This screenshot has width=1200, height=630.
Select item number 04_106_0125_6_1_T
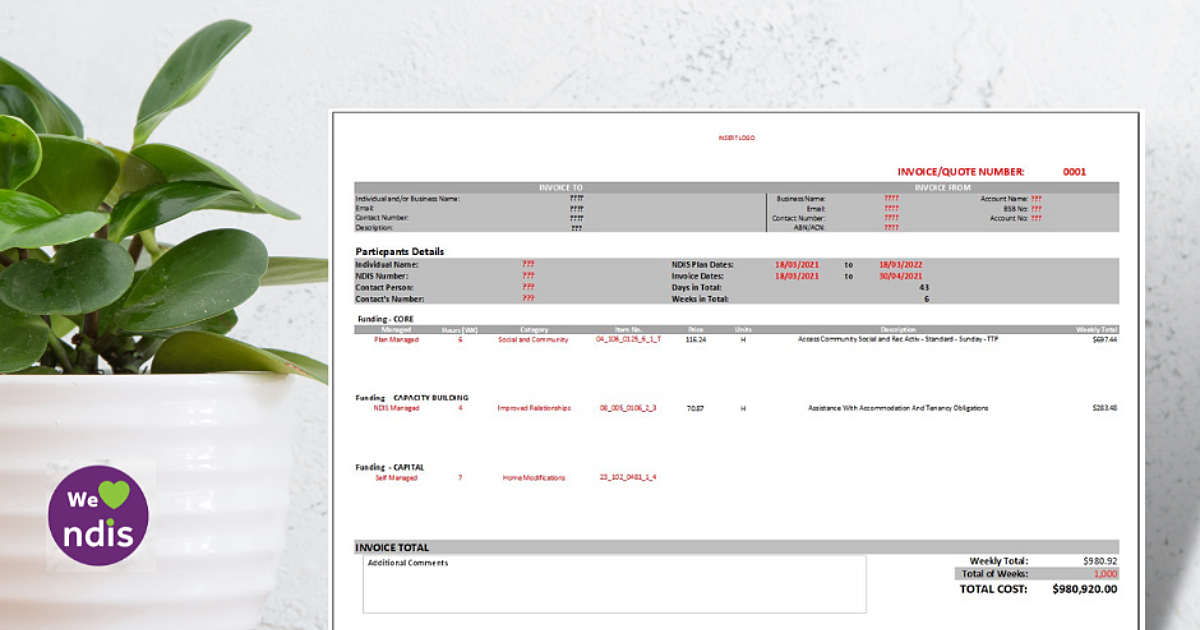(x=624, y=339)
